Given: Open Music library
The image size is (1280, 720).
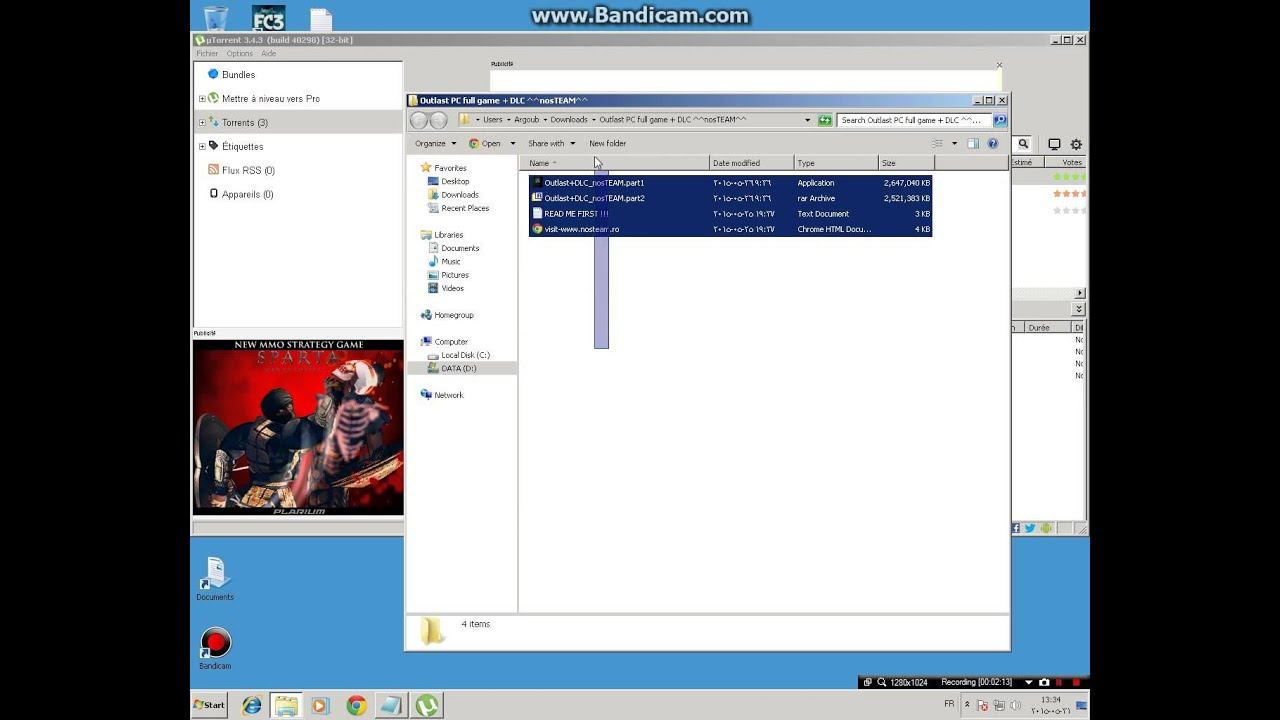Looking at the screenshot, I should coord(451,262).
